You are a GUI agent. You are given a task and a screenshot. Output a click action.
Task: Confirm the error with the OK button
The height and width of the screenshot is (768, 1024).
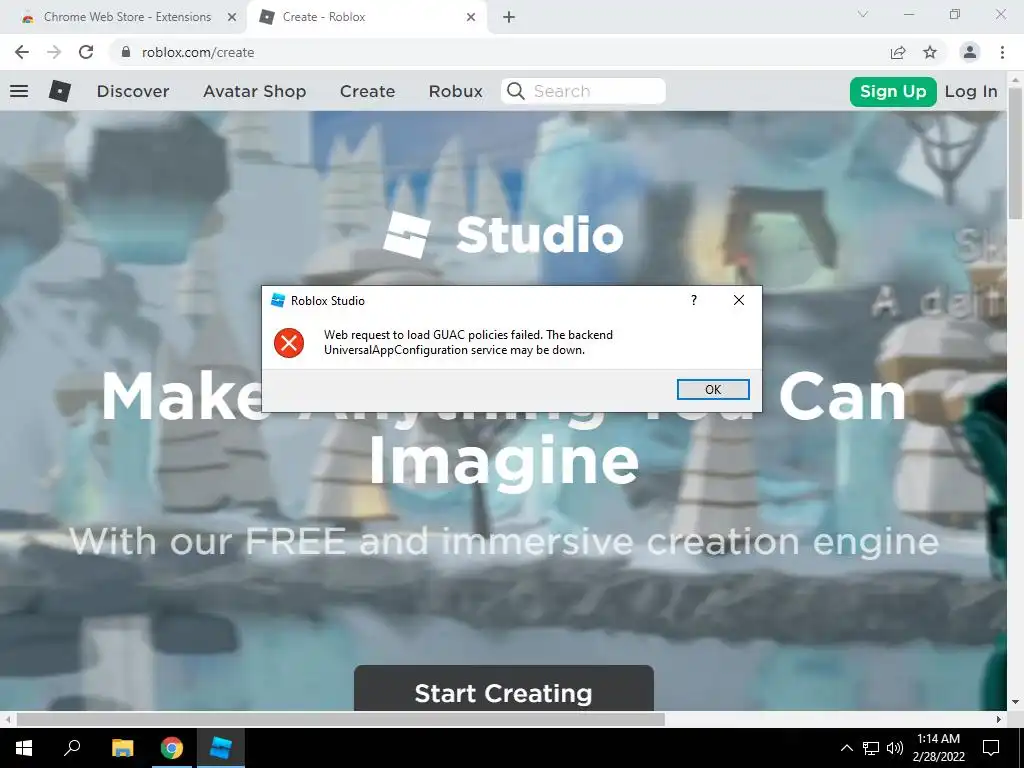(713, 389)
